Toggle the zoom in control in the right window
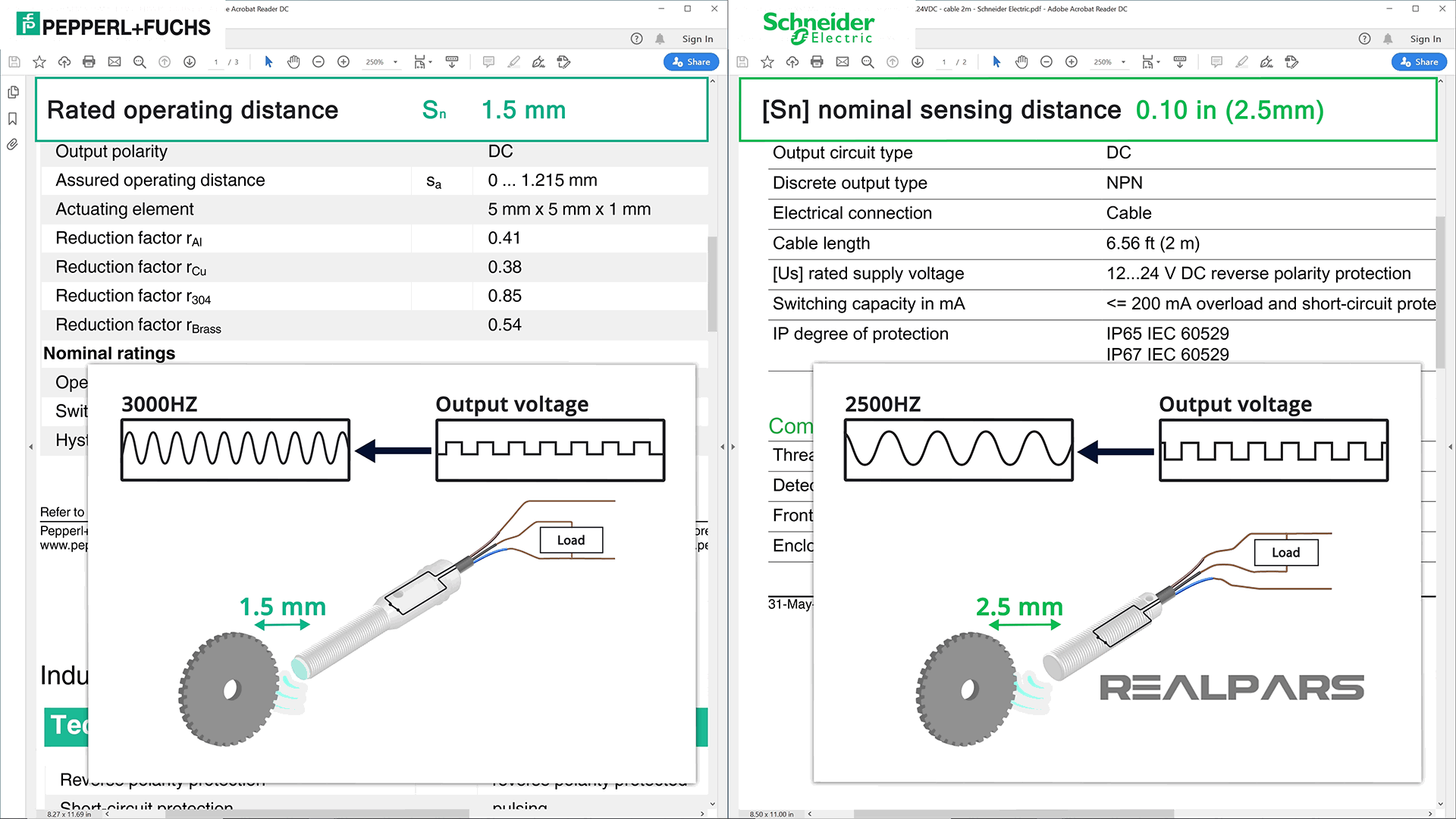 click(1072, 62)
